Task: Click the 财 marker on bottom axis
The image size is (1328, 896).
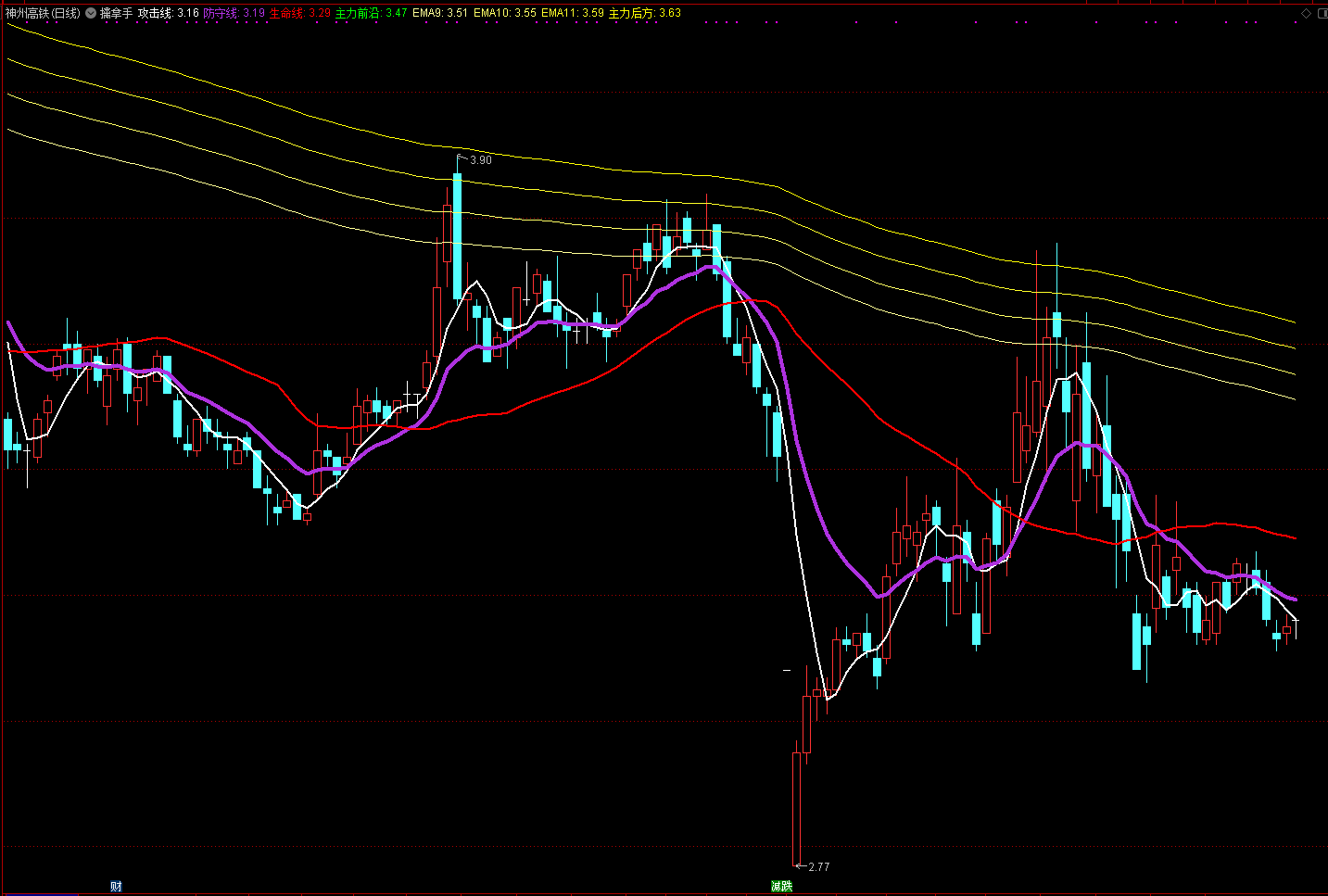Action: tap(116, 887)
